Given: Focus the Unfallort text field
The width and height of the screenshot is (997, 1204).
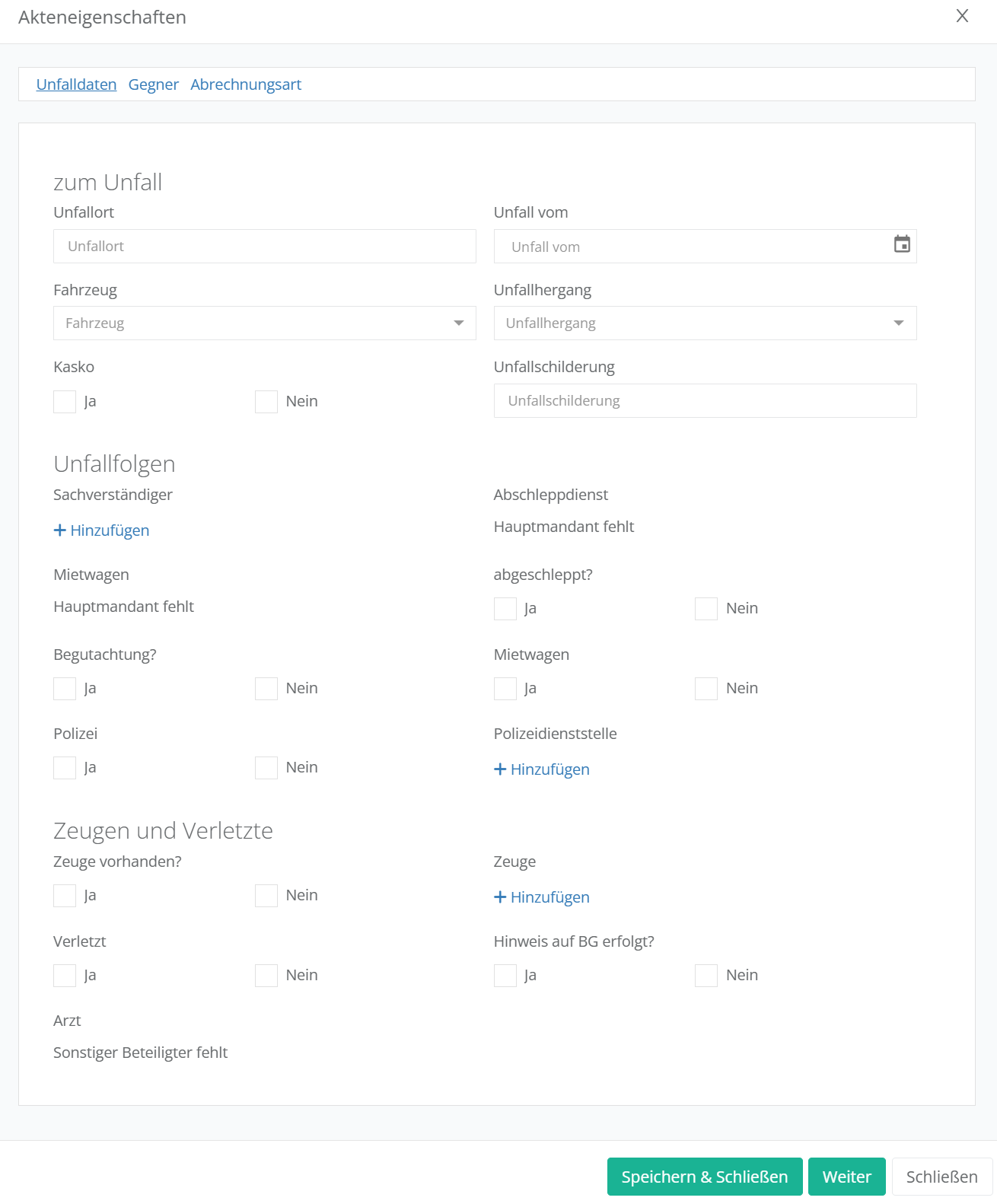Looking at the screenshot, I should [x=264, y=247].
